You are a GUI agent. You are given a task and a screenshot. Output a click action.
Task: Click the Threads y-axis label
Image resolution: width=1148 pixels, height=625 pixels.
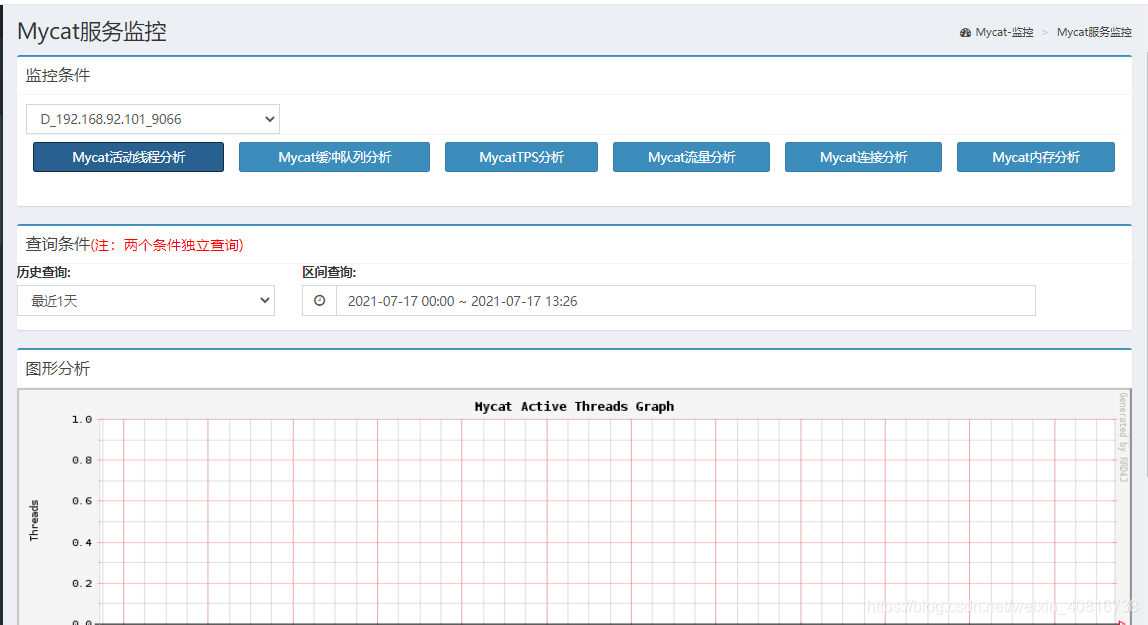[34, 520]
